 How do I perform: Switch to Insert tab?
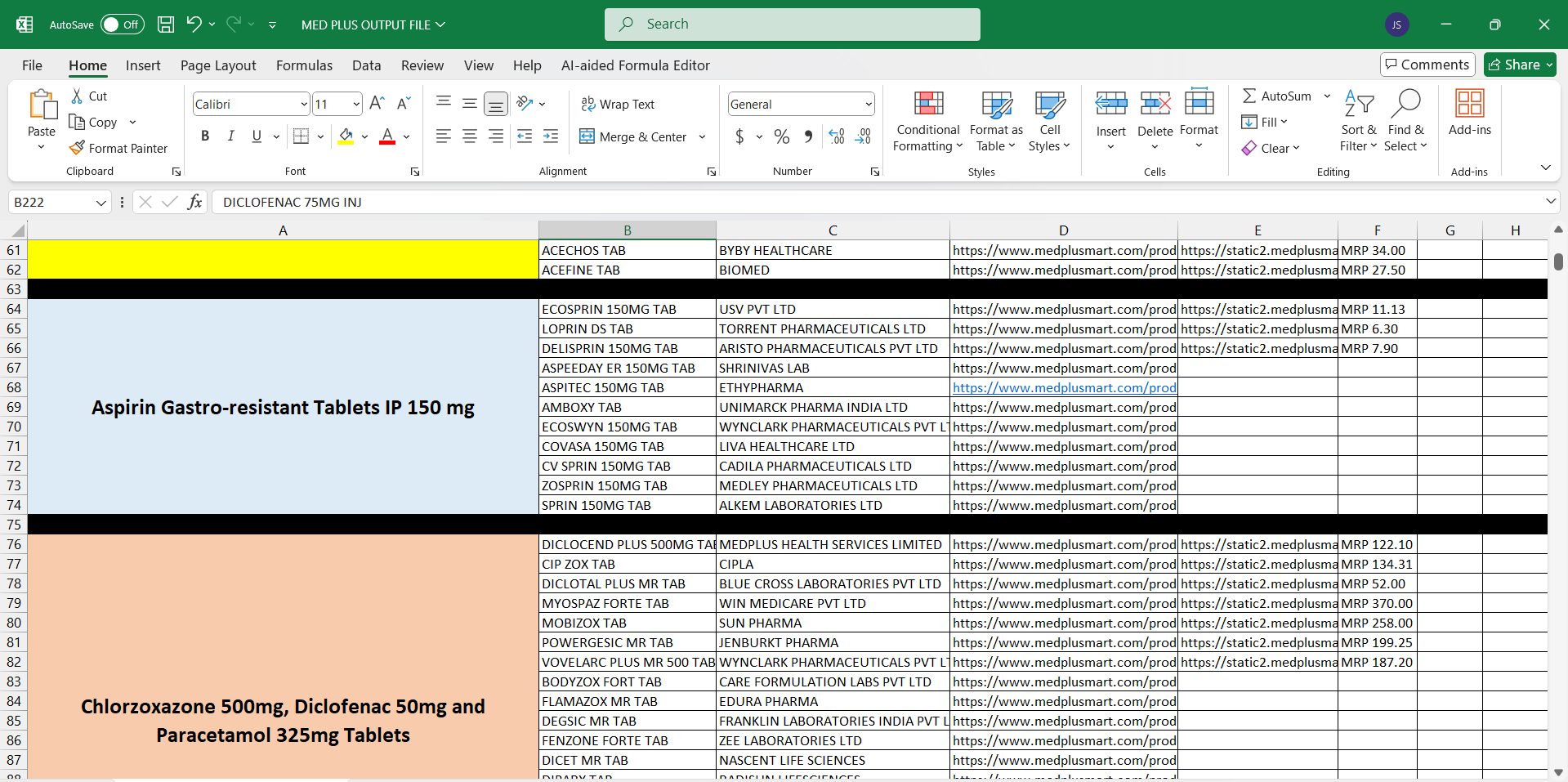(x=143, y=65)
